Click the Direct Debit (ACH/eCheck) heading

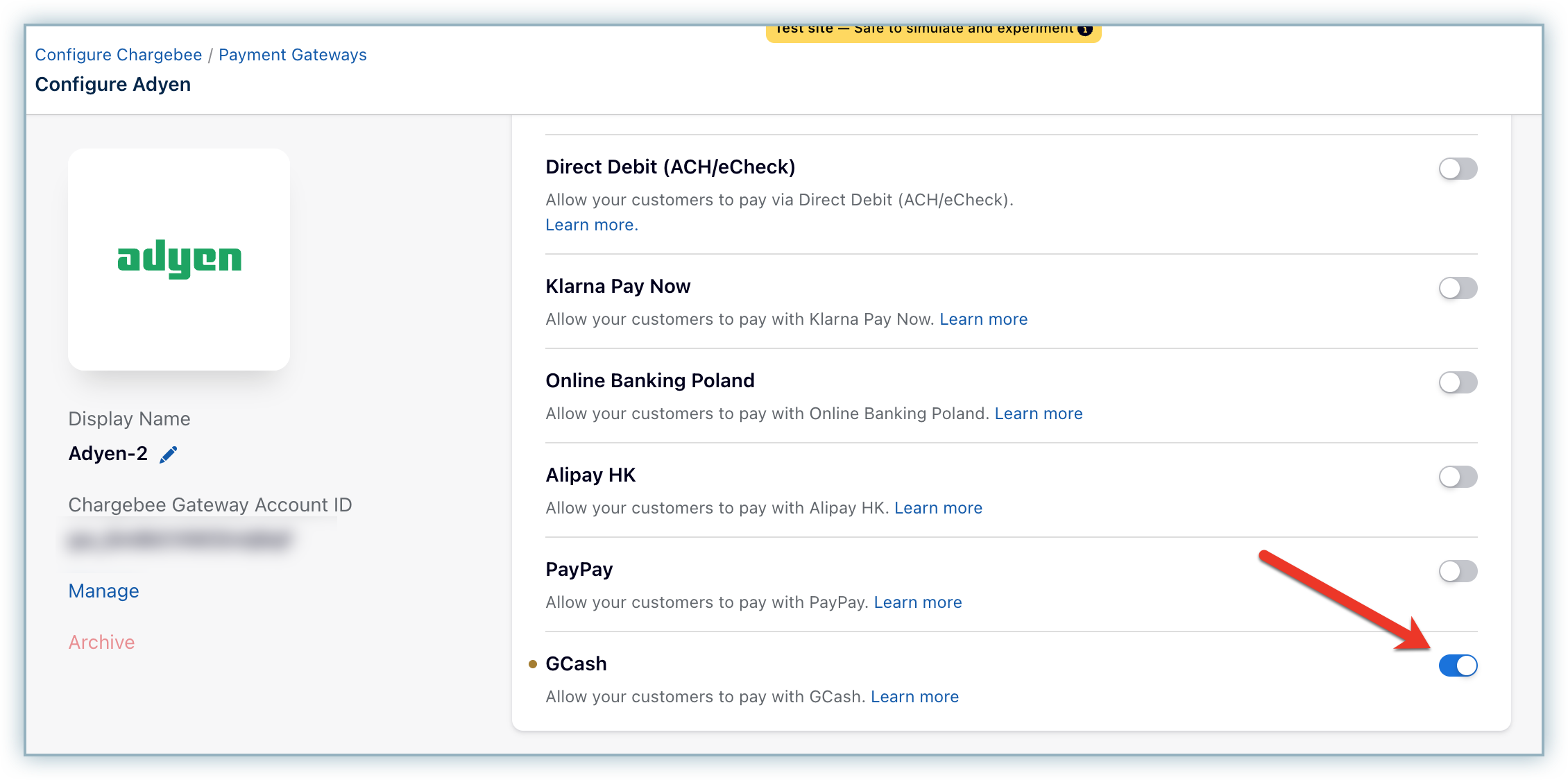tap(670, 167)
